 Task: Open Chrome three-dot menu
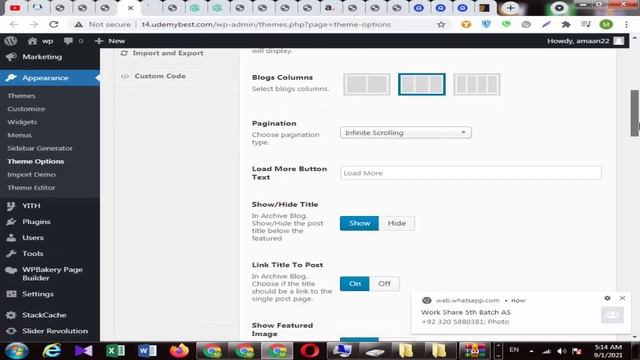click(627, 24)
